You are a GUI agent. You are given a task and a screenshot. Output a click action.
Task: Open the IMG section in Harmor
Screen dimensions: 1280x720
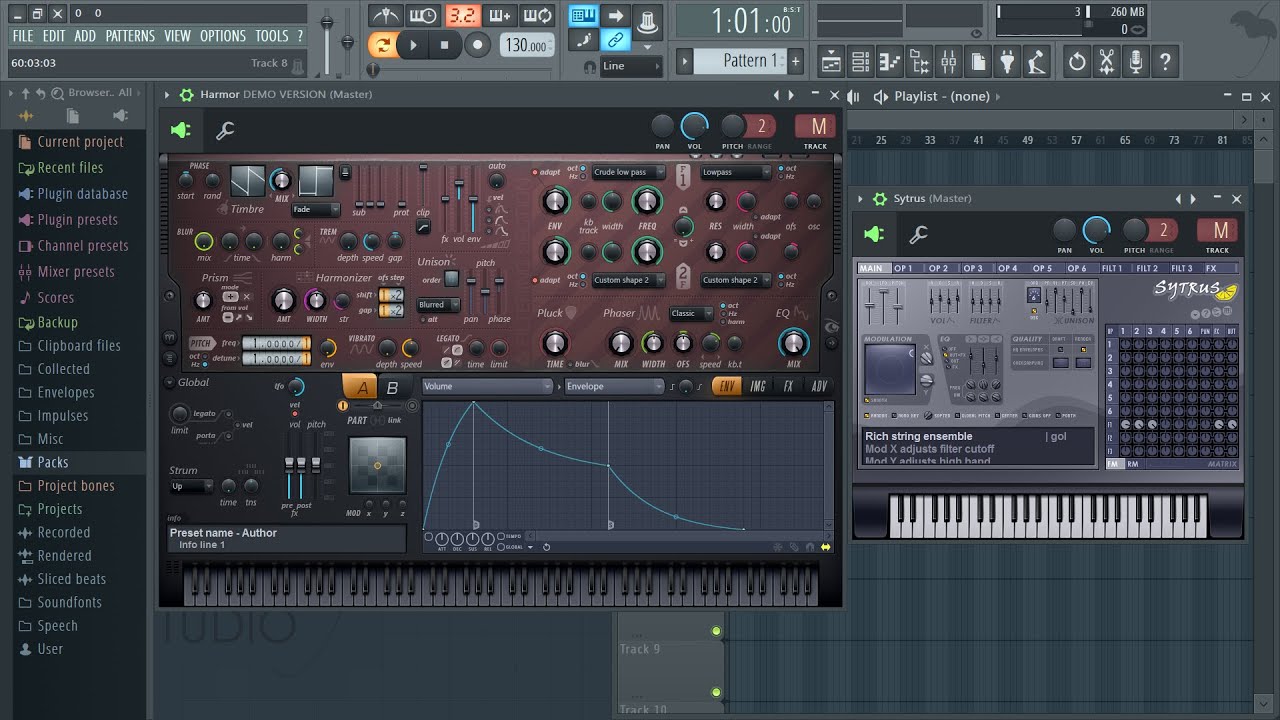tap(758, 386)
